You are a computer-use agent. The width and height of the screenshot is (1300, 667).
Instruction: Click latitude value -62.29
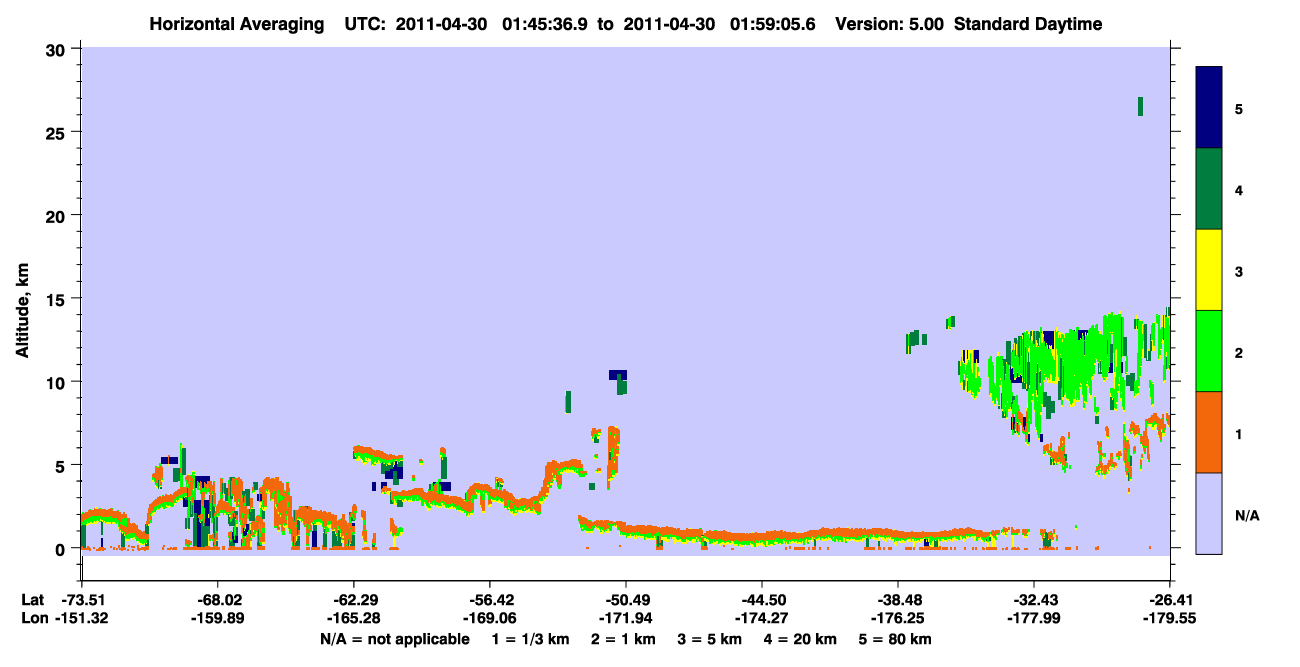pos(353,600)
